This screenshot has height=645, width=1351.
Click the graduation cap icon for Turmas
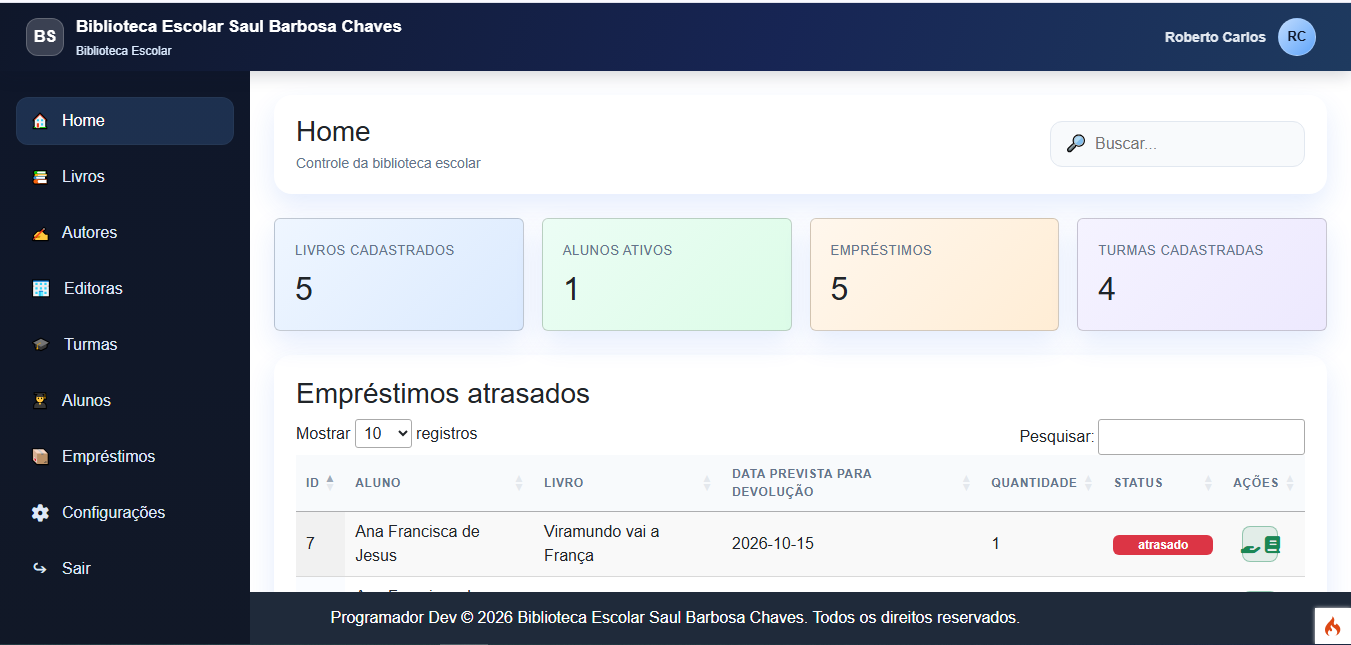(40, 345)
